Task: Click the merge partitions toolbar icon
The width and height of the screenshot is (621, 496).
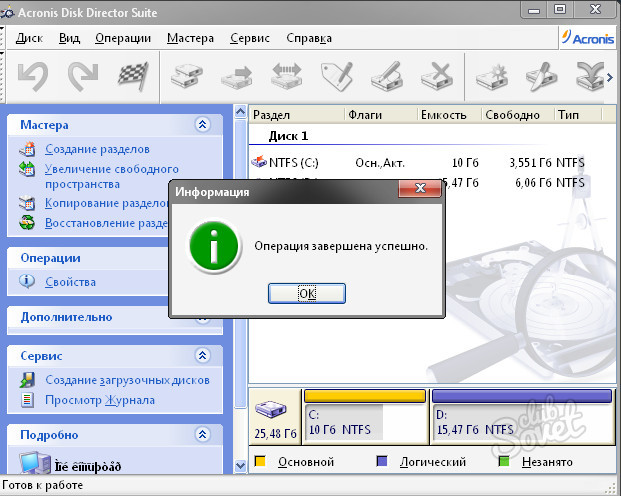Action: (590, 77)
